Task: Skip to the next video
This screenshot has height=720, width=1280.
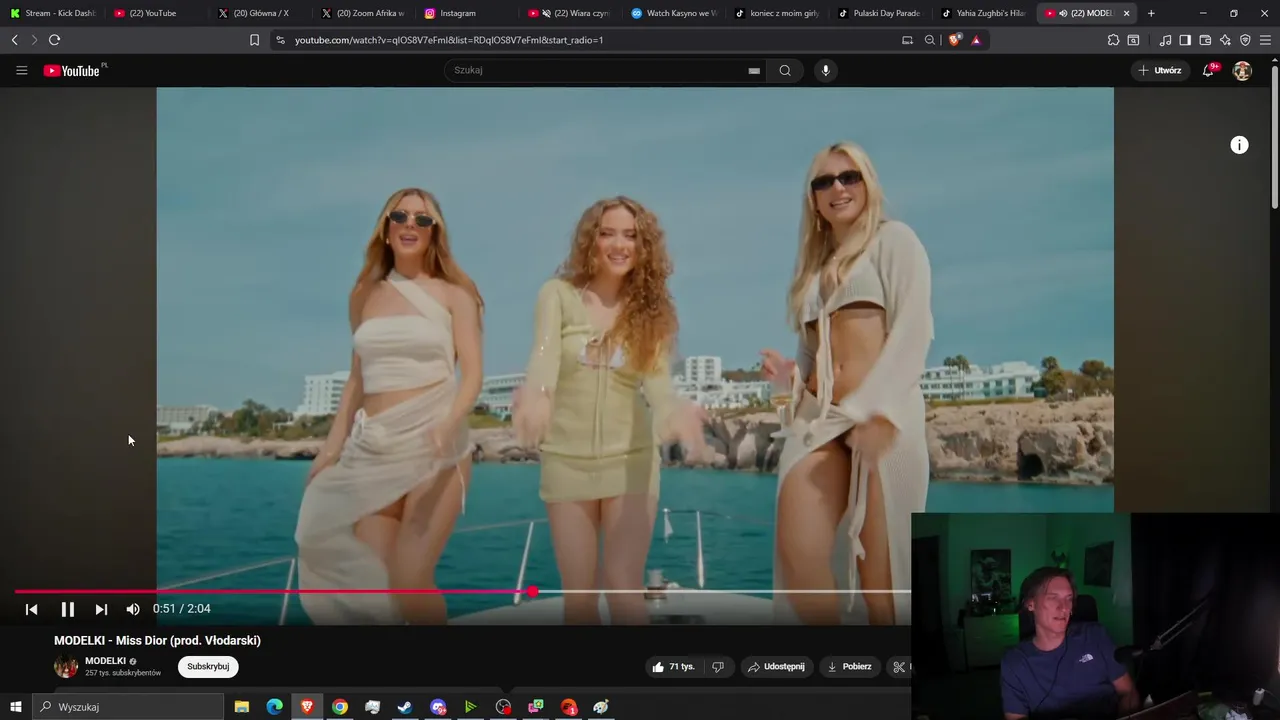Action: (101, 609)
